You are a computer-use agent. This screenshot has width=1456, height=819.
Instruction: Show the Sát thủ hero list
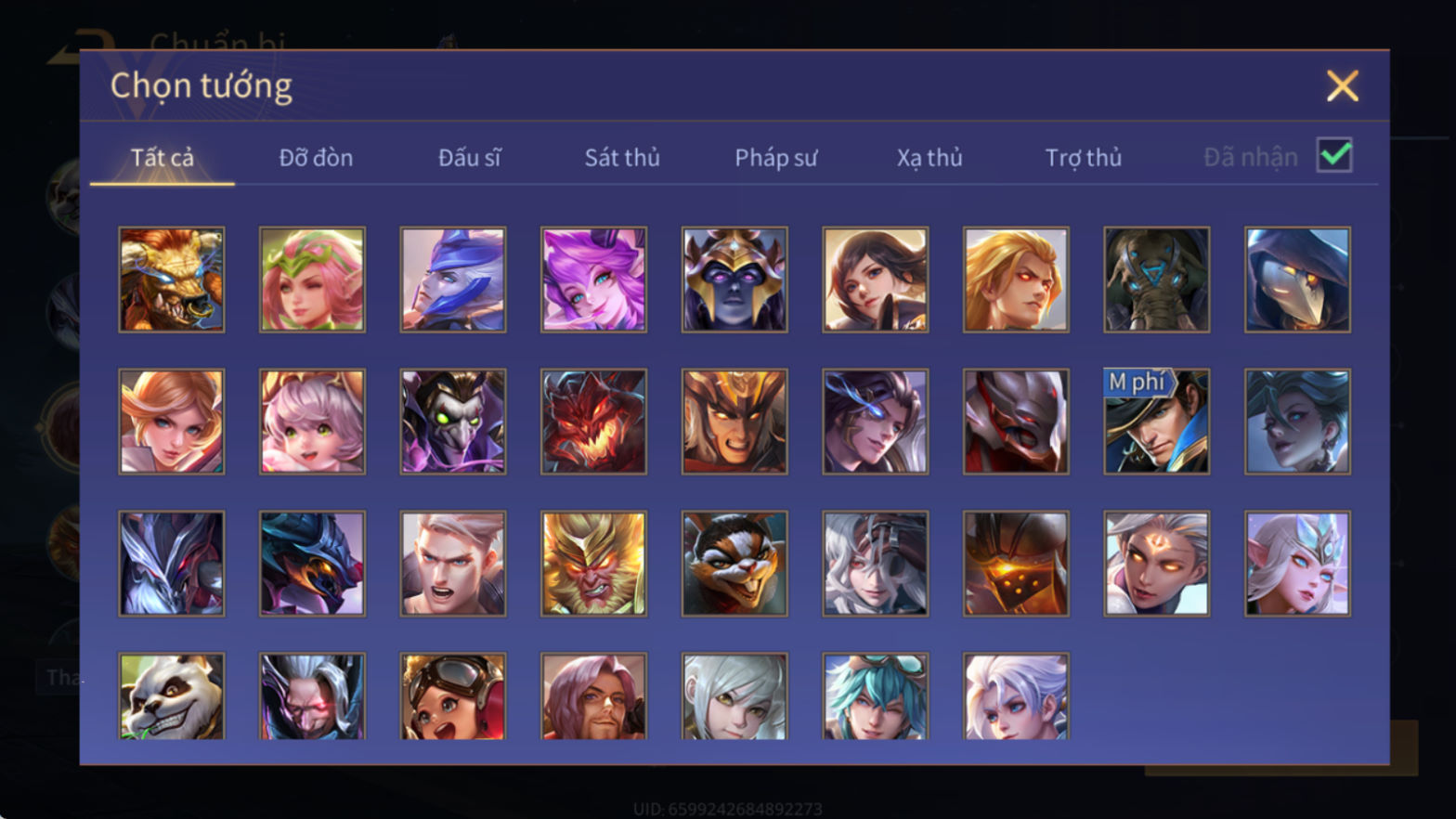(622, 158)
